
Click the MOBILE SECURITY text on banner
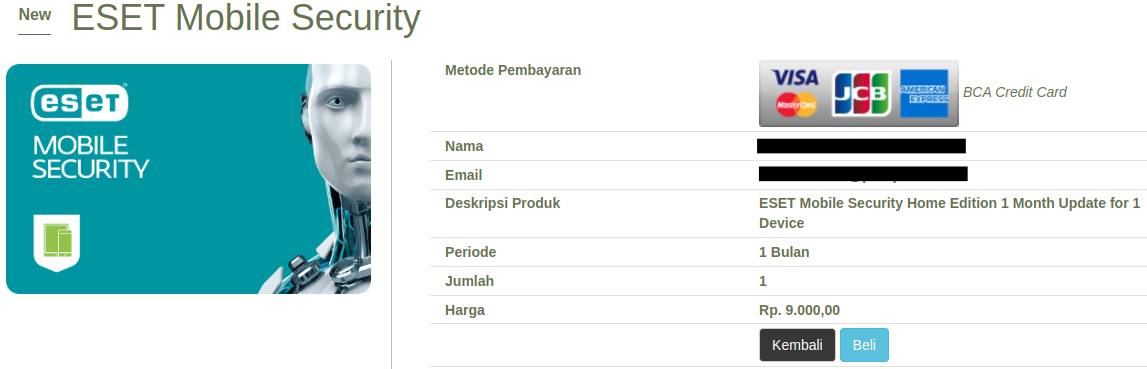[x=91, y=157]
